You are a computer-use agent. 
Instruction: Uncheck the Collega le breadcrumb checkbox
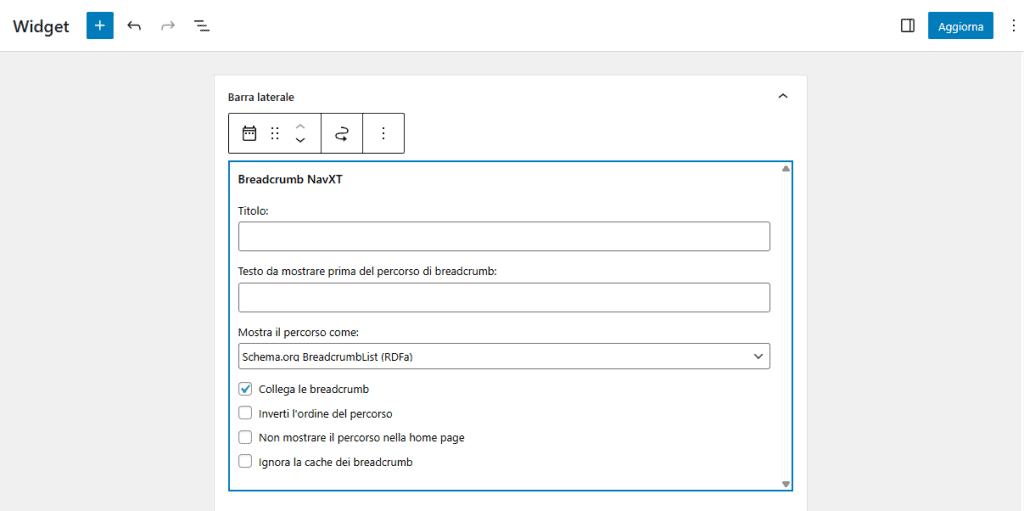(245, 389)
